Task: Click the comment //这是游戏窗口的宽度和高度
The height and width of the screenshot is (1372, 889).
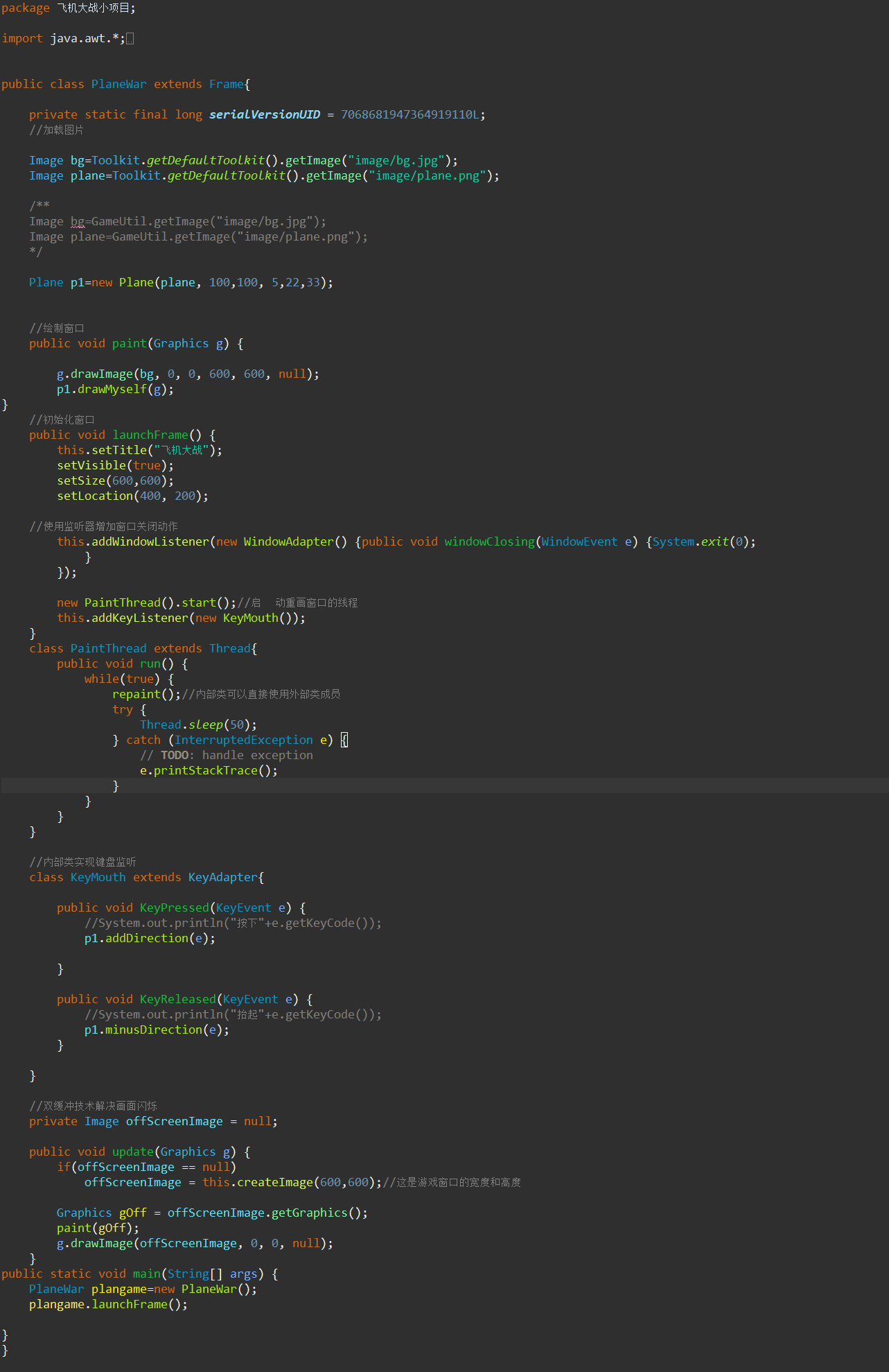Action: (x=452, y=1183)
